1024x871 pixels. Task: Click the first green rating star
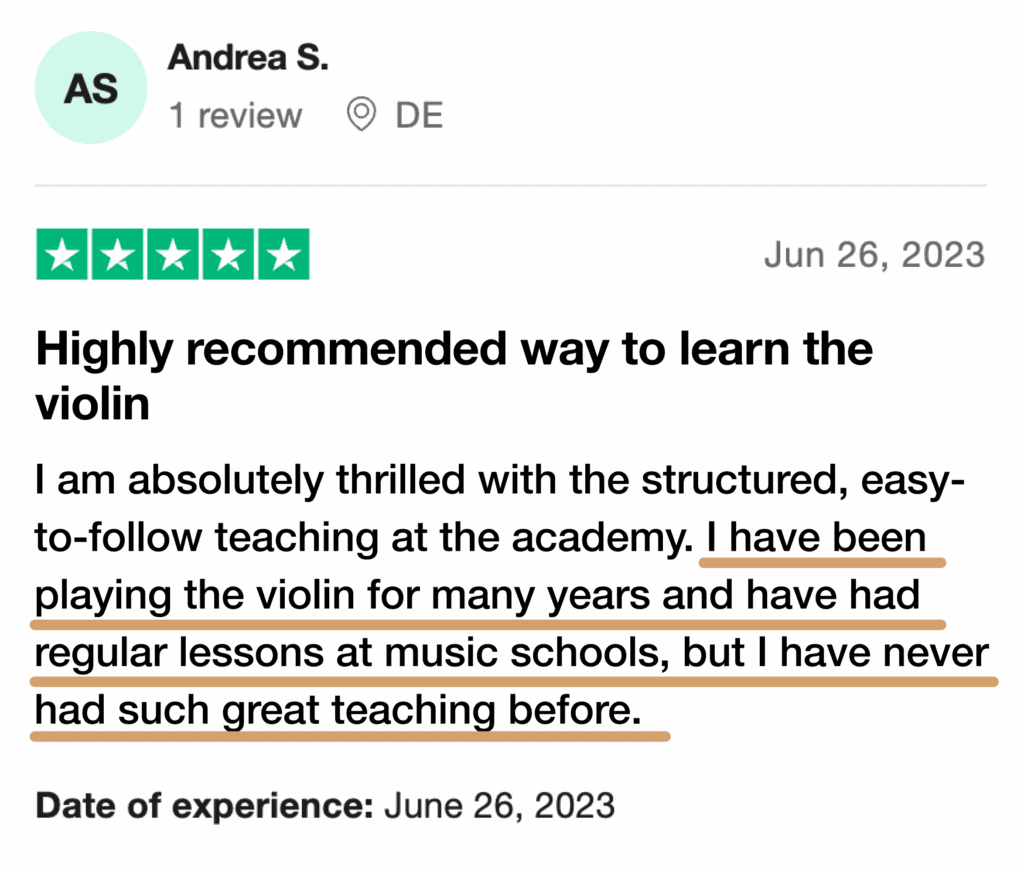coord(62,255)
